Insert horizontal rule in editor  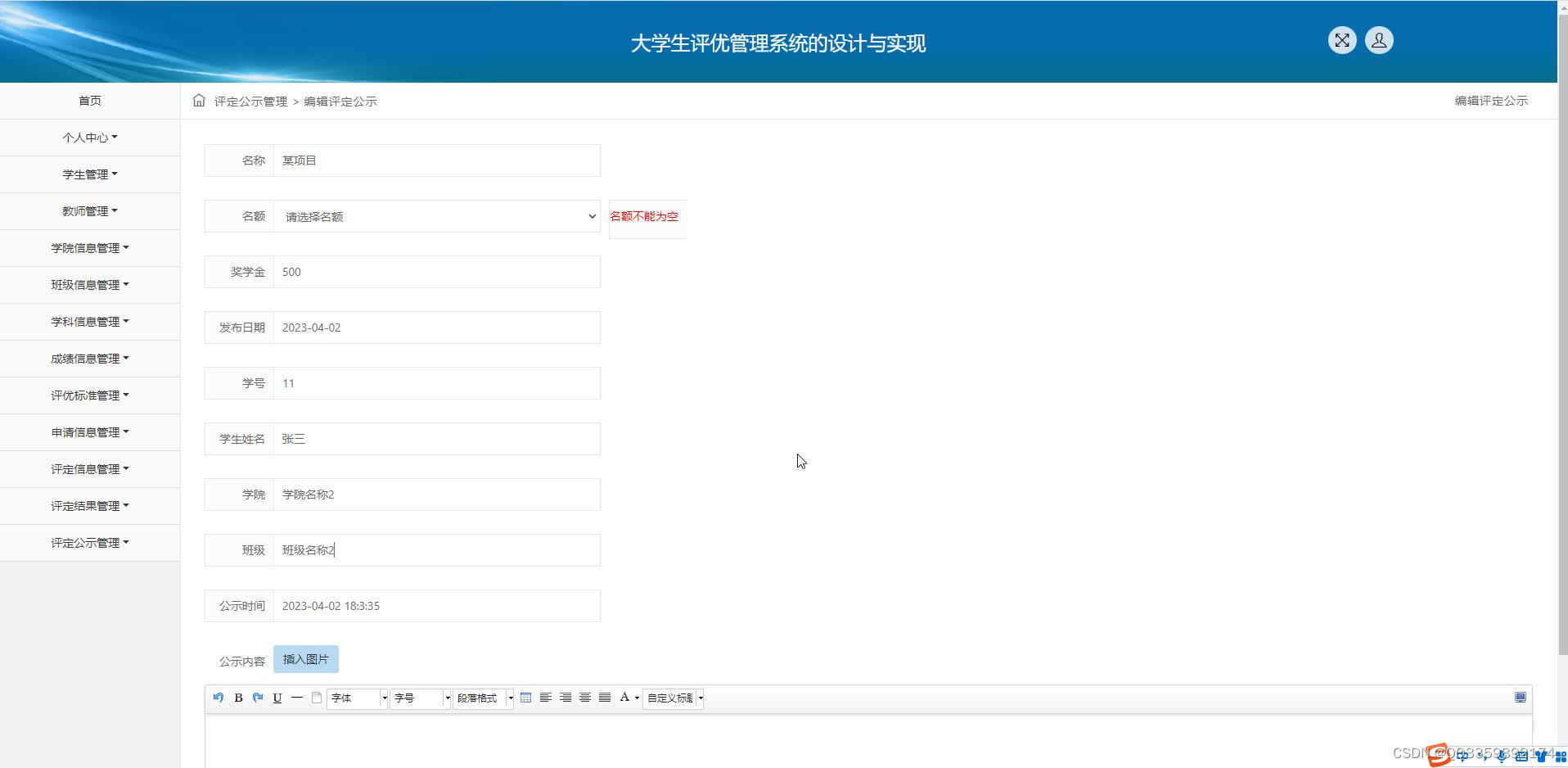[297, 698]
